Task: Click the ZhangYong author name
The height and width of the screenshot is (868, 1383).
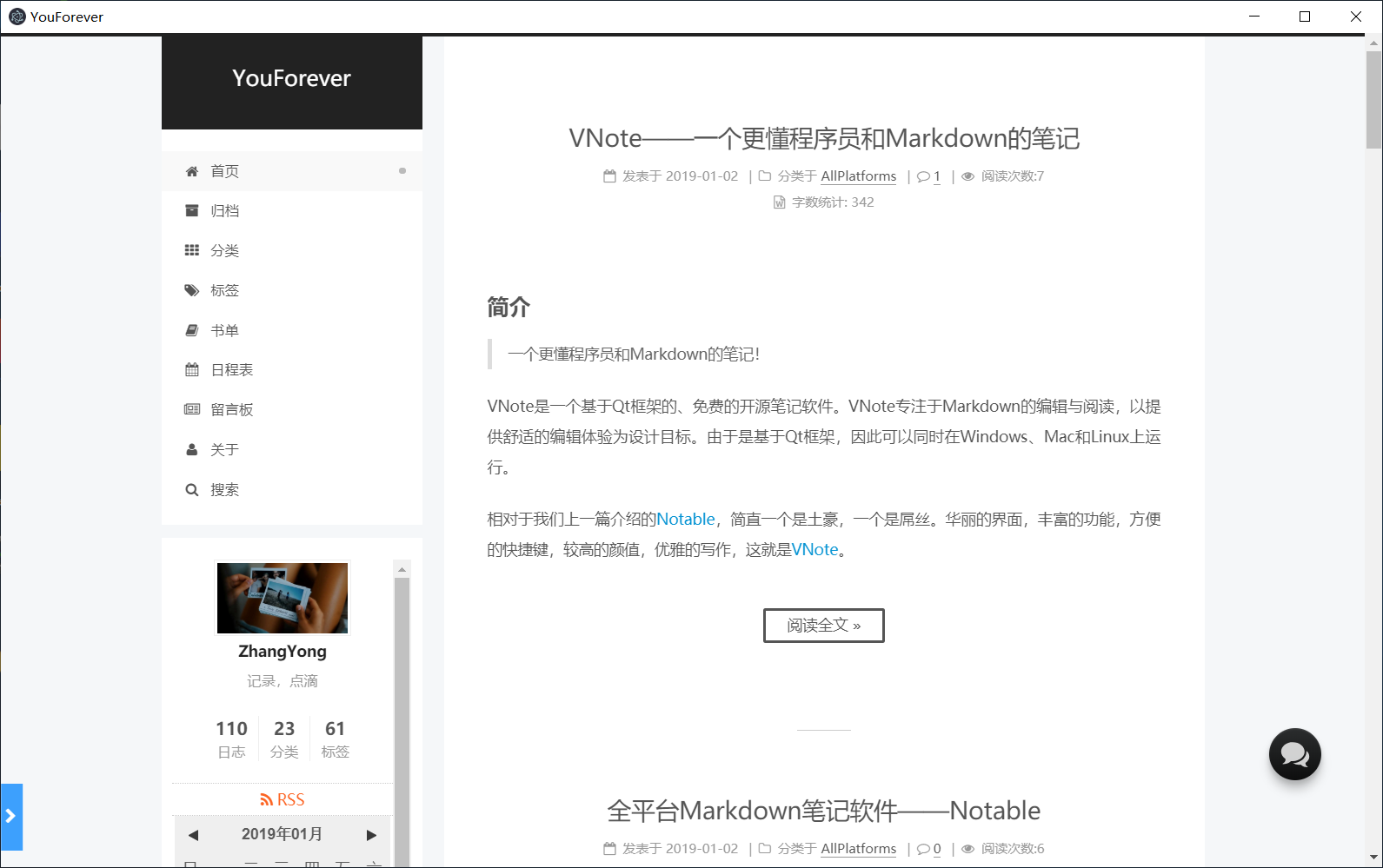Action: [283, 652]
